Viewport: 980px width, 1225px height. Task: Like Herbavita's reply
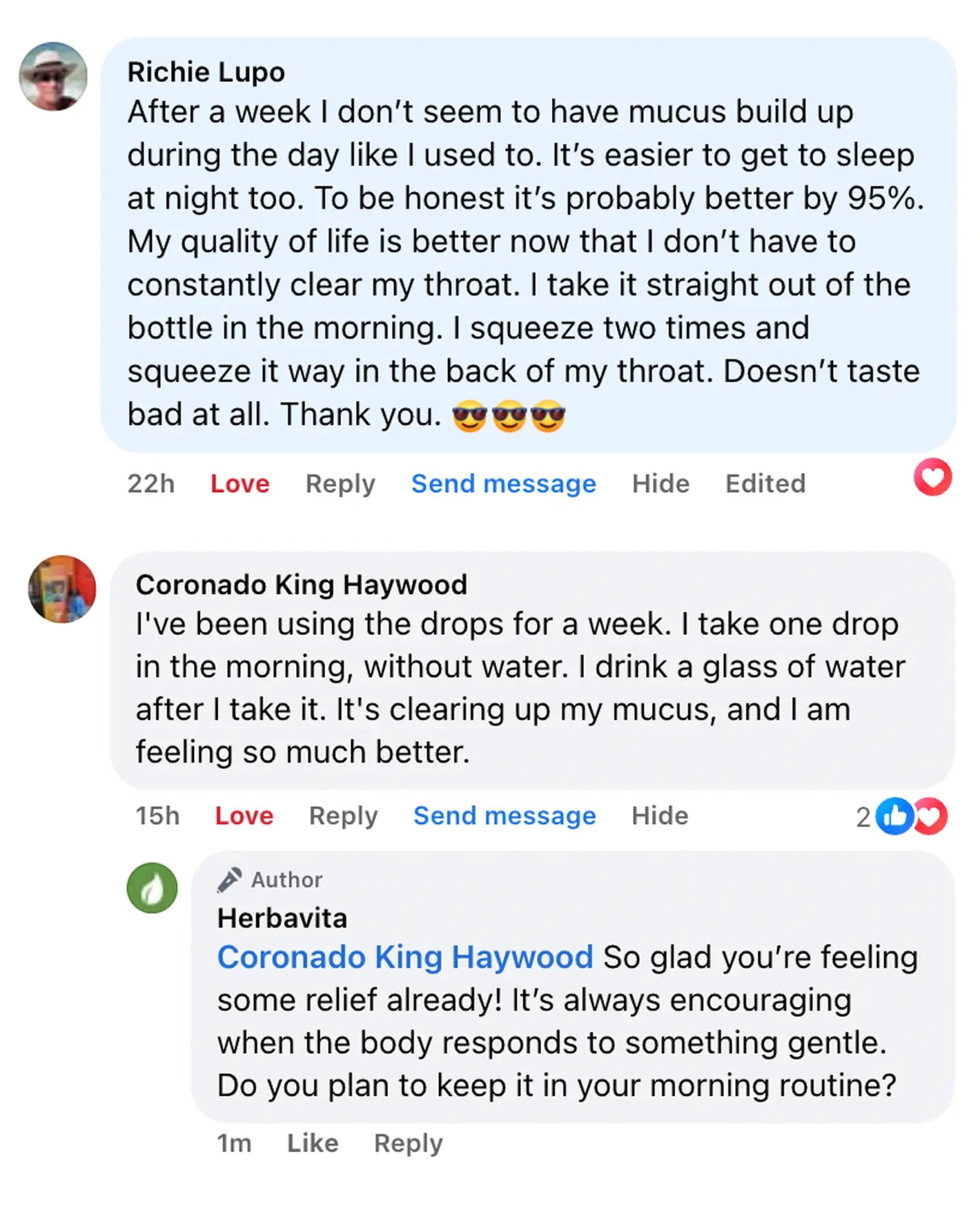313,1144
